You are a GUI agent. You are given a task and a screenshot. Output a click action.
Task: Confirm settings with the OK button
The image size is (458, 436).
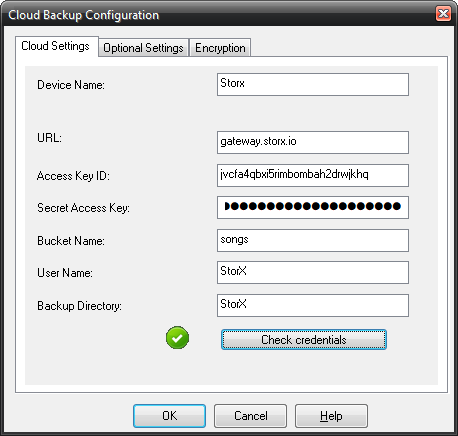[x=169, y=416]
